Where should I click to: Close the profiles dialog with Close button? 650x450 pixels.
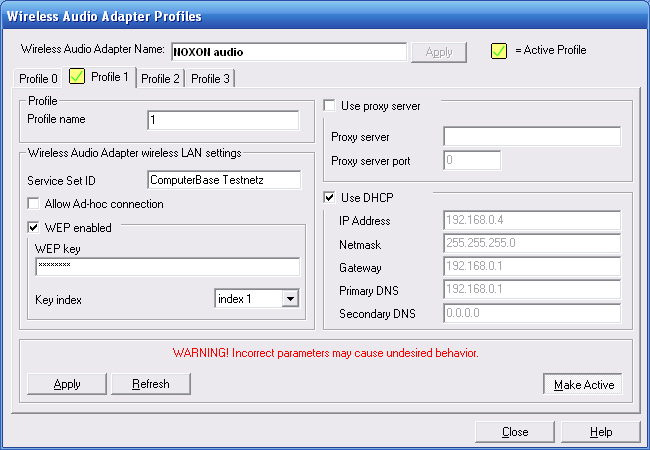click(515, 432)
